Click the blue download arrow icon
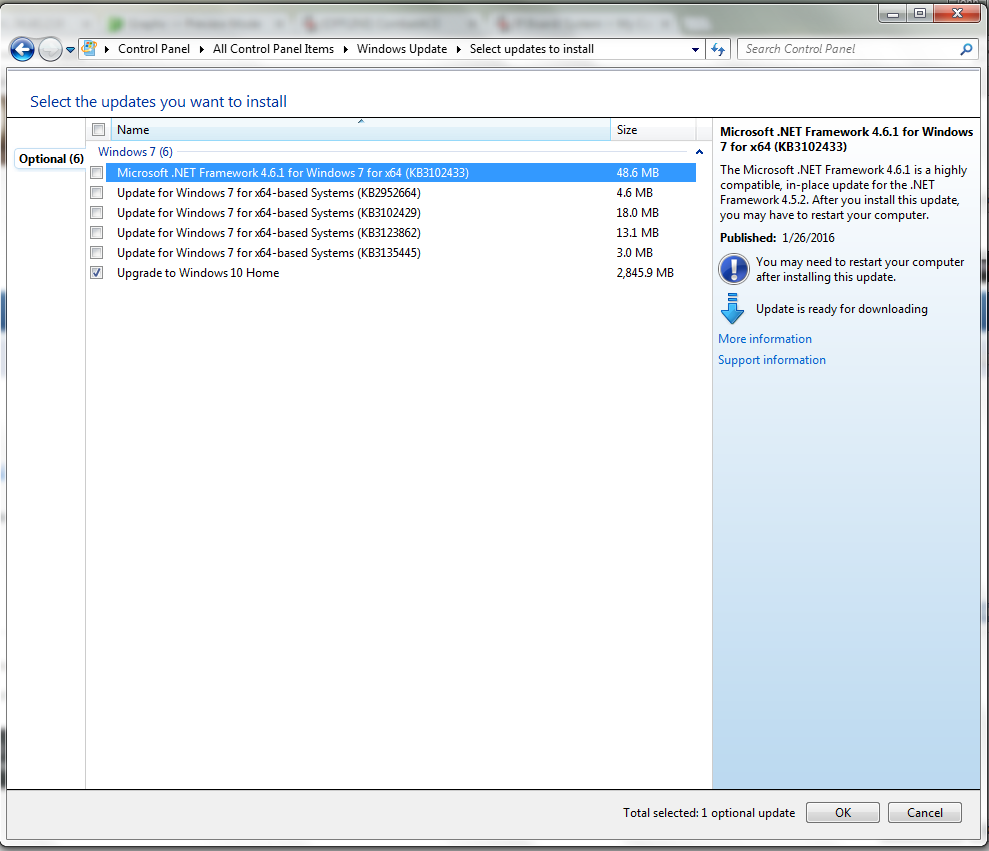 point(732,308)
